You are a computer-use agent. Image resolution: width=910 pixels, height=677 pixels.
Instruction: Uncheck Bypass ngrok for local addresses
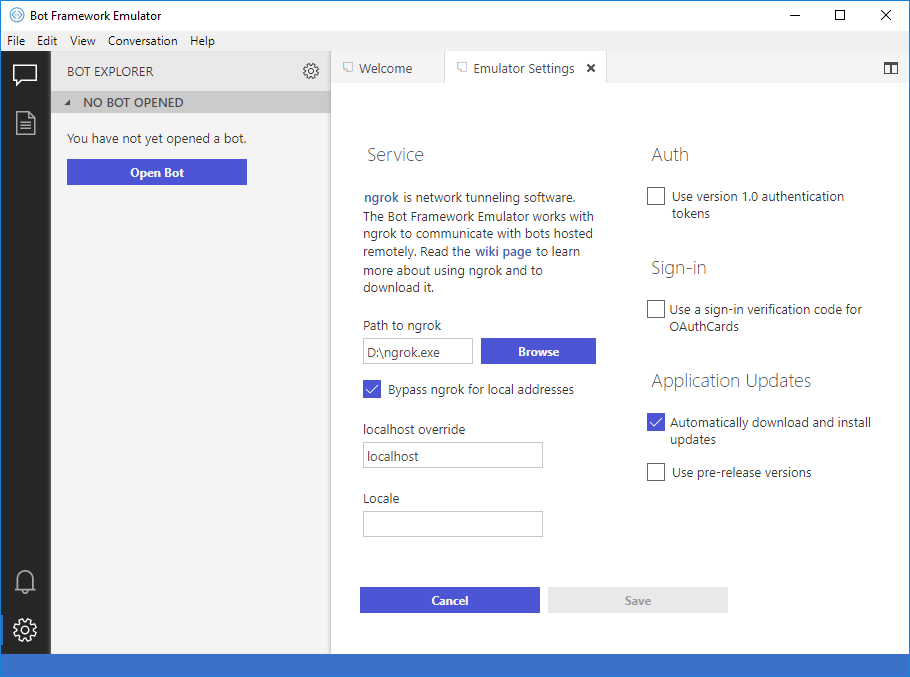[372, 389]
